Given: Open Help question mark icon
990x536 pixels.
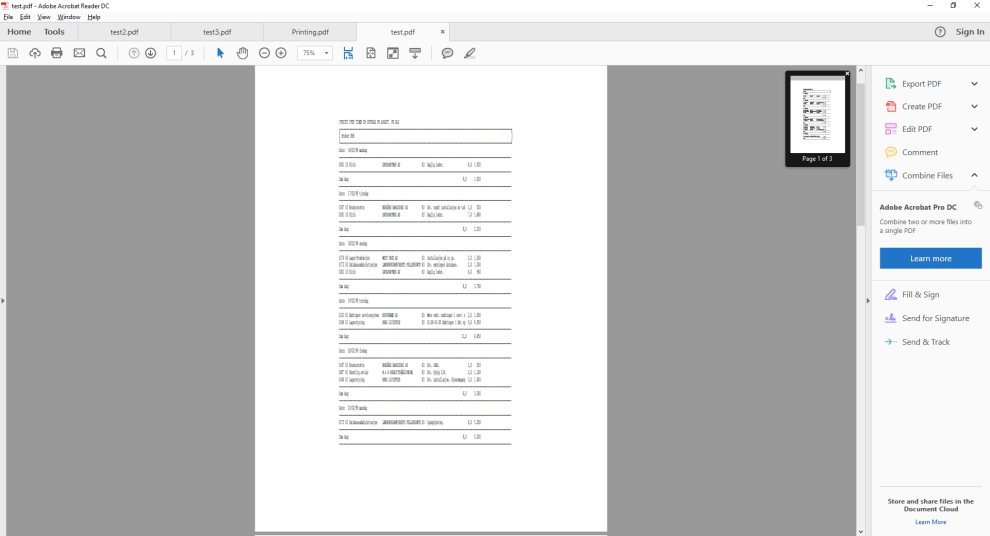Looking at the screenshot, I should (940, 32).
